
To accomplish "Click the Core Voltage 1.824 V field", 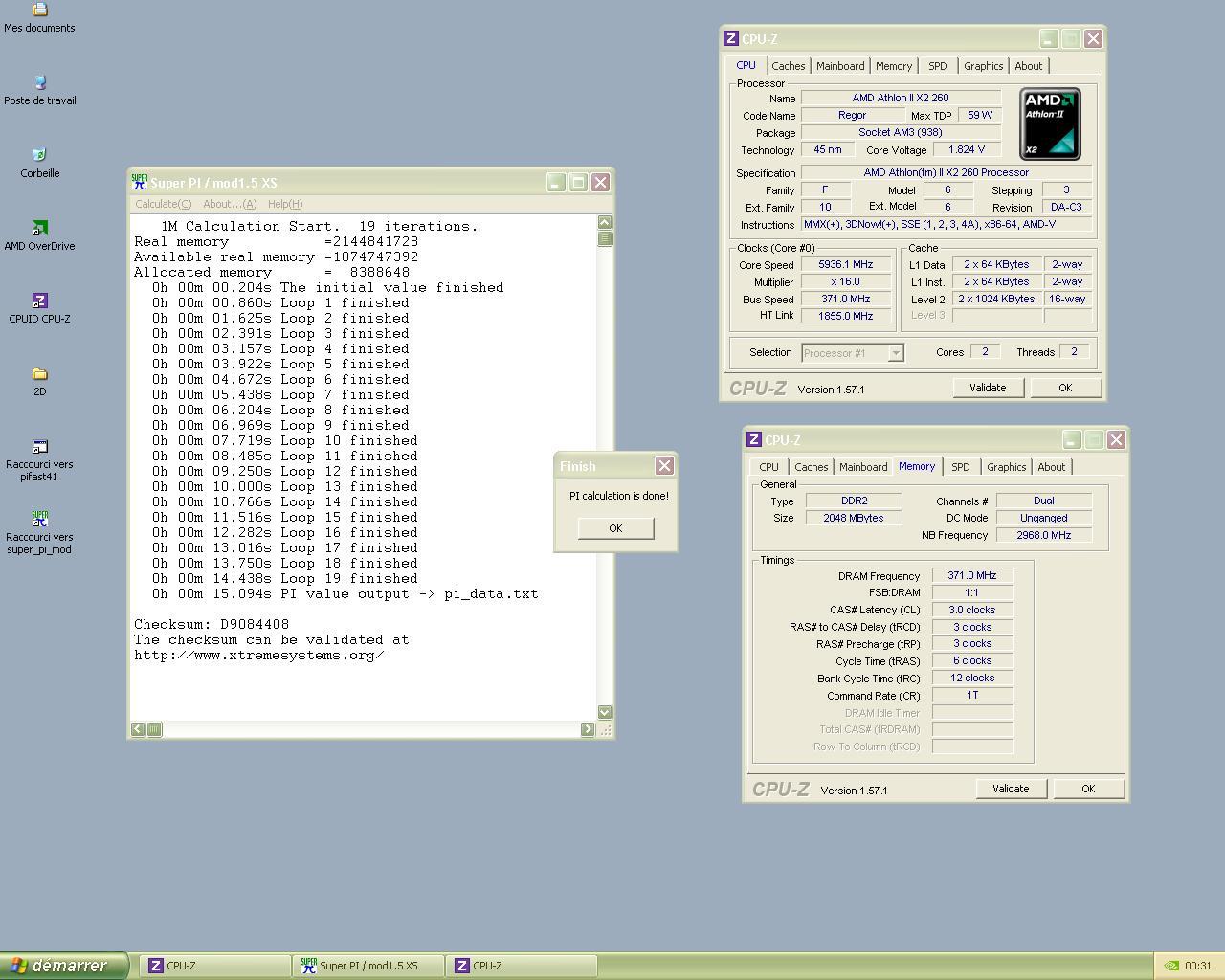I will [x=966, y=150].
